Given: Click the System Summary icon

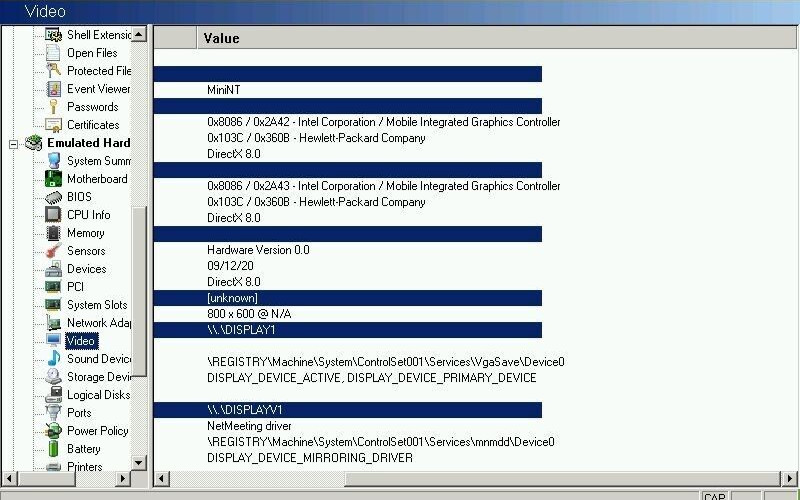Looking at the screenshot, I should [x=53, y=161].
